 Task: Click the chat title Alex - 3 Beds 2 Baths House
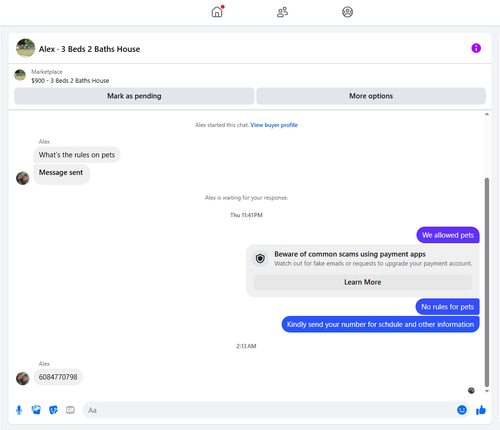tap(89, 49)
